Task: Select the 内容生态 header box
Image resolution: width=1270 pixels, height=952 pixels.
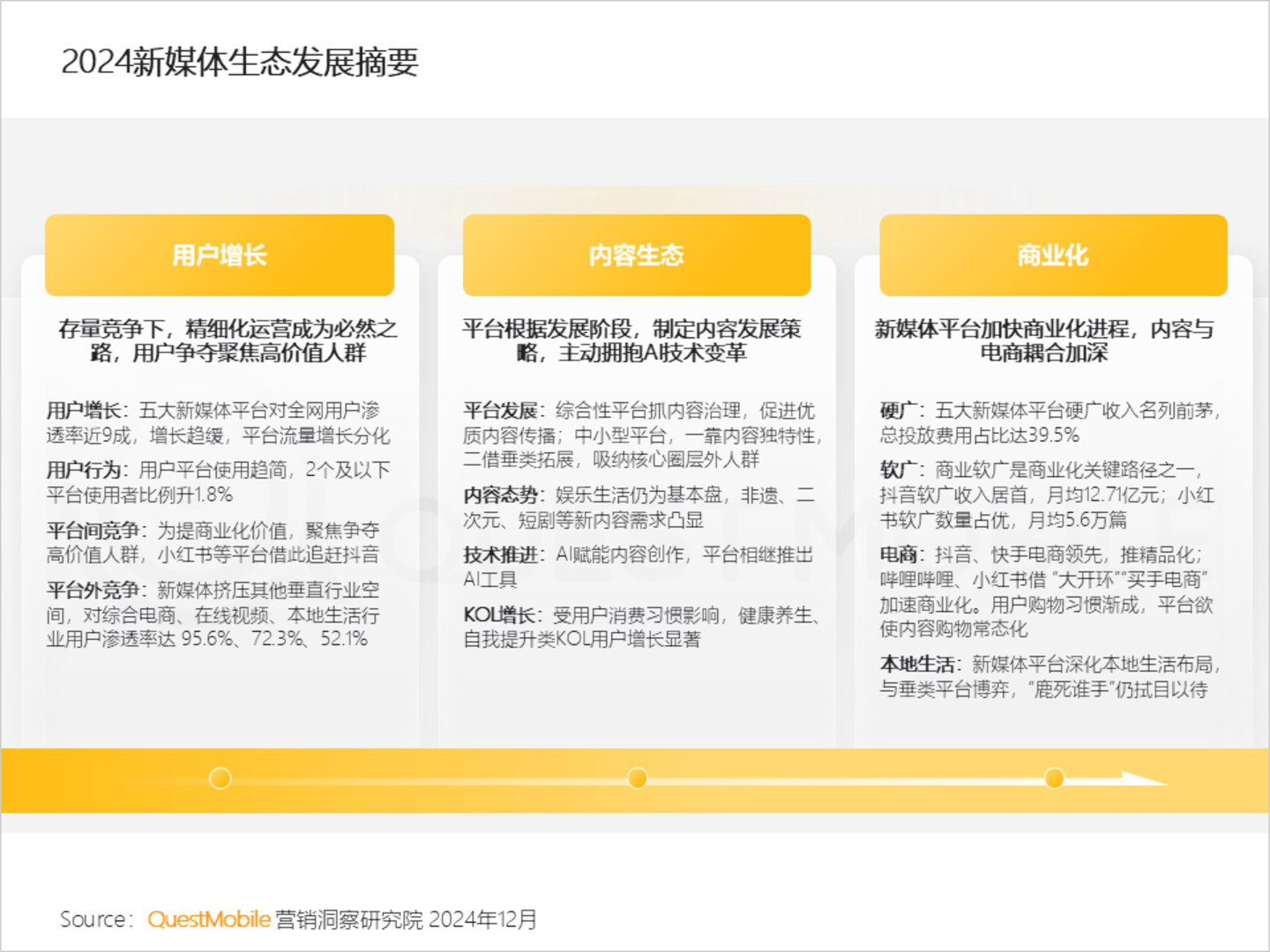Action: coord(637,256)
